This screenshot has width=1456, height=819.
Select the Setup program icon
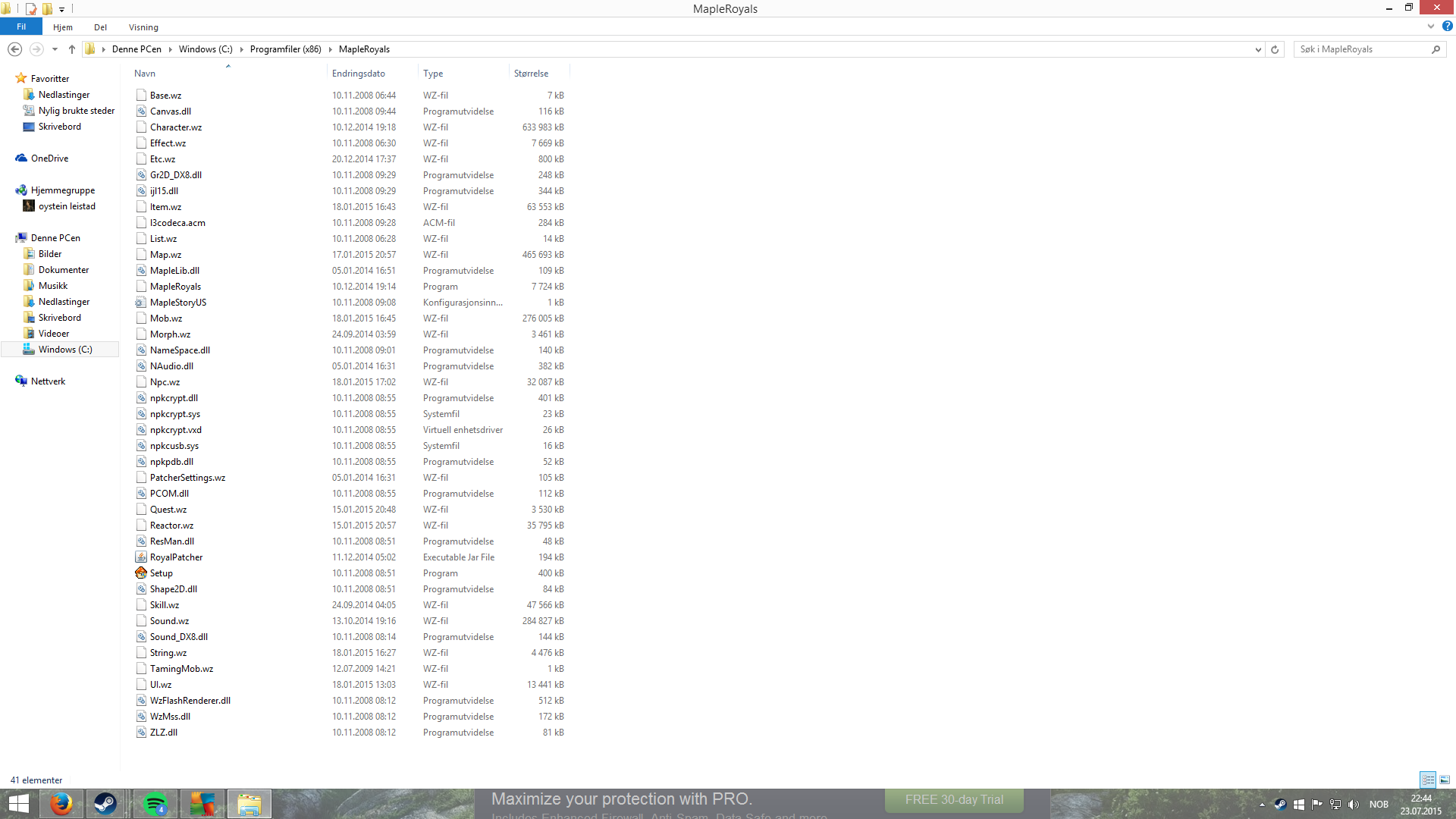coord(141,573)
